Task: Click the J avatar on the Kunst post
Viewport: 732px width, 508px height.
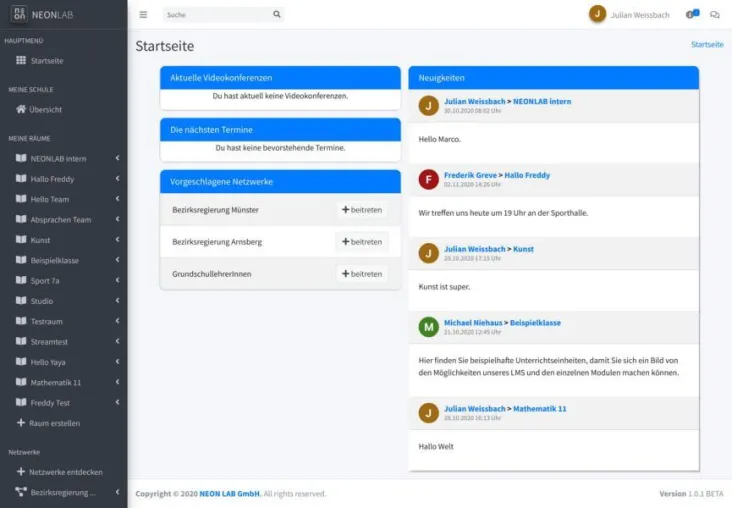Action: [429, 253]
